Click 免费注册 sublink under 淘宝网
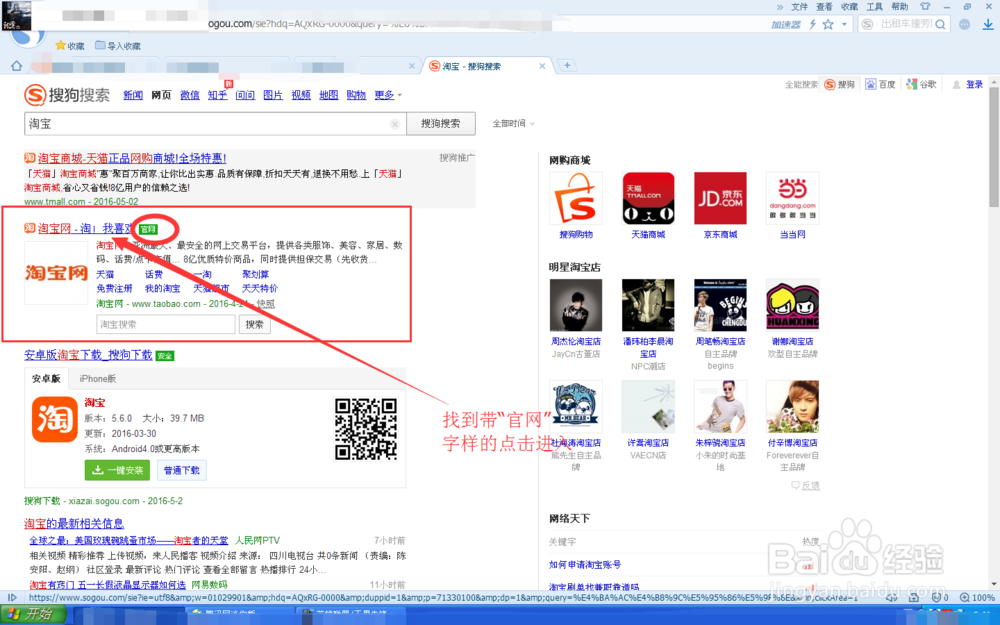Screen dimensions: 1000x625 tap(114, 288)
